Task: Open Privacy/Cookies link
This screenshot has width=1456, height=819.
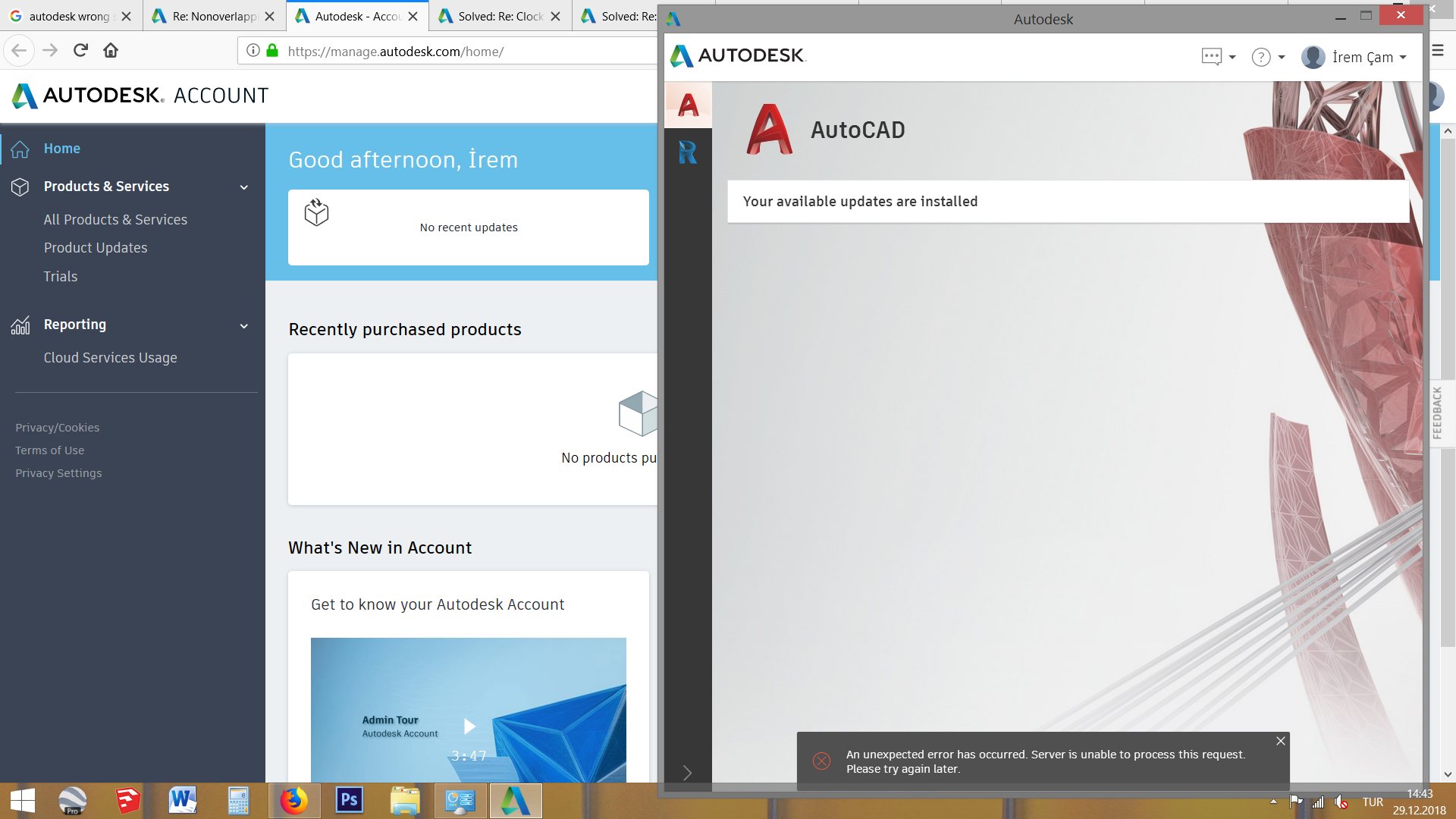Action: 58,428
